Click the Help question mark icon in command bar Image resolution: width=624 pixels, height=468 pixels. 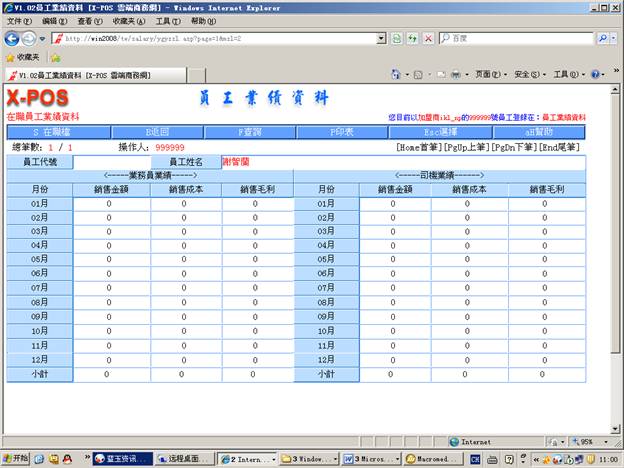coord(596,75)
